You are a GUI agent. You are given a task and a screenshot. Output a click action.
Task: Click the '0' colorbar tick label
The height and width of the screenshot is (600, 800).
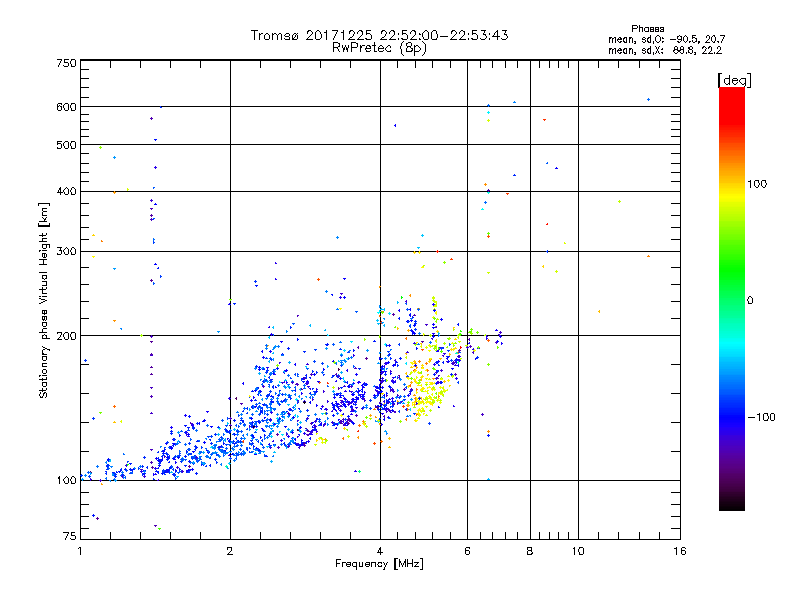pyautogui.click(x=750, y=301)
